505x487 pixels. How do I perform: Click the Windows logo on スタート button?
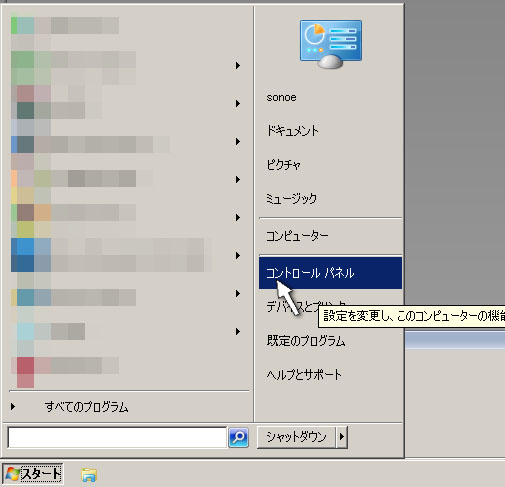tap(13, 474)
